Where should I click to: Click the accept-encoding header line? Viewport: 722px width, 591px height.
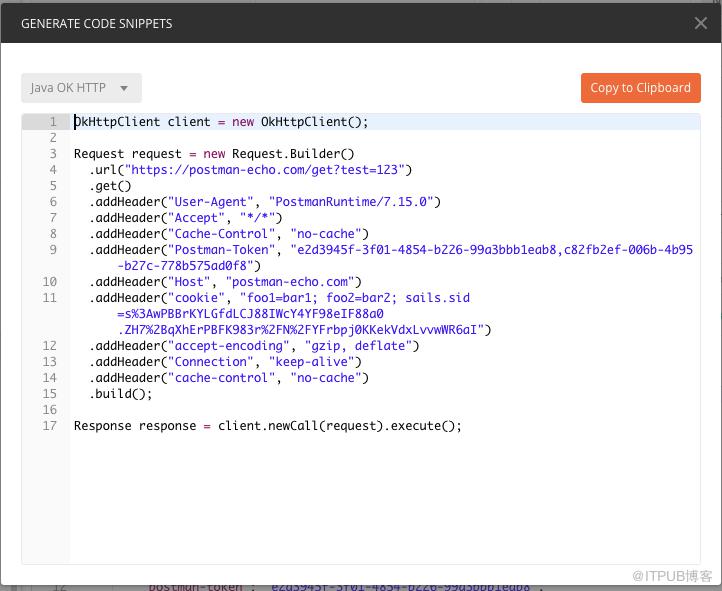point(254,346)
